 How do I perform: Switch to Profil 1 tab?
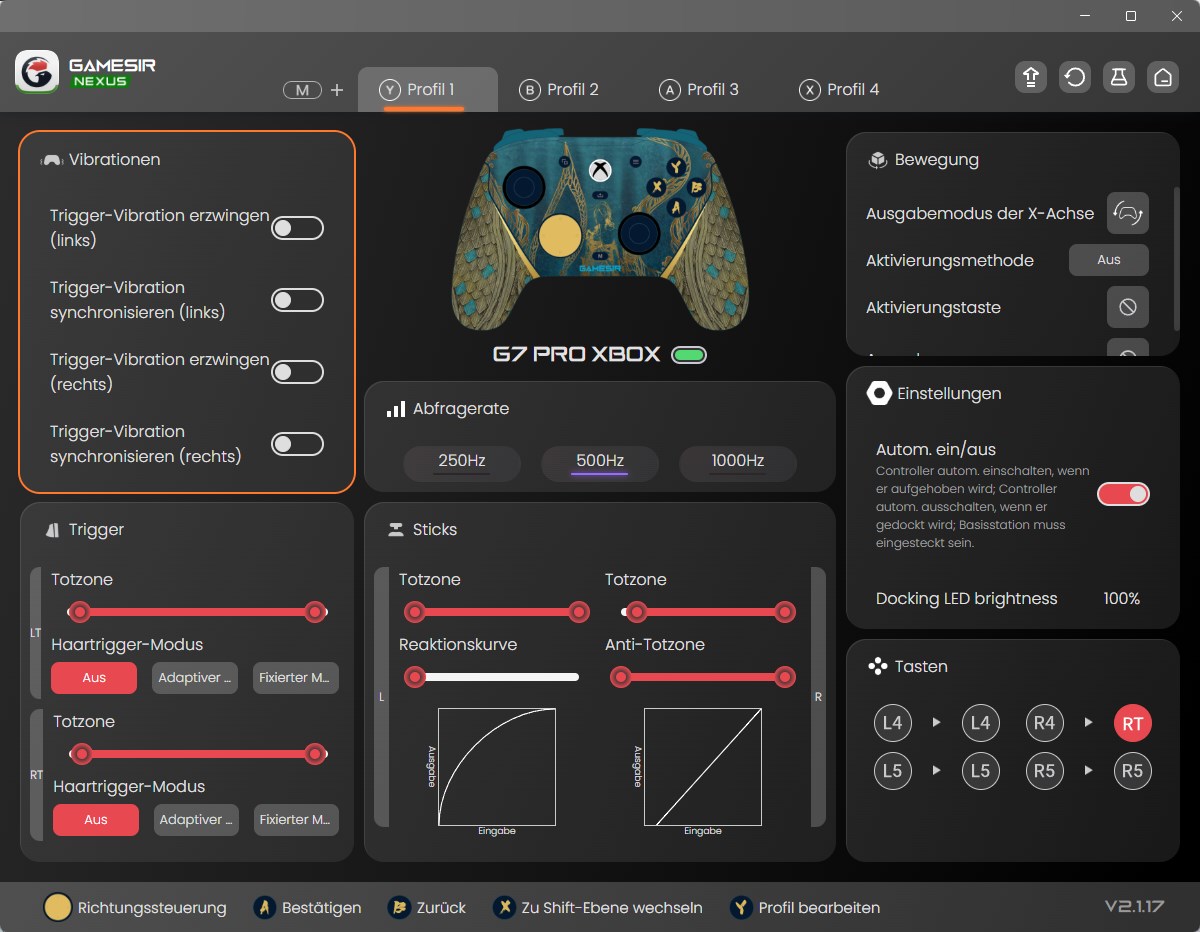428,90
